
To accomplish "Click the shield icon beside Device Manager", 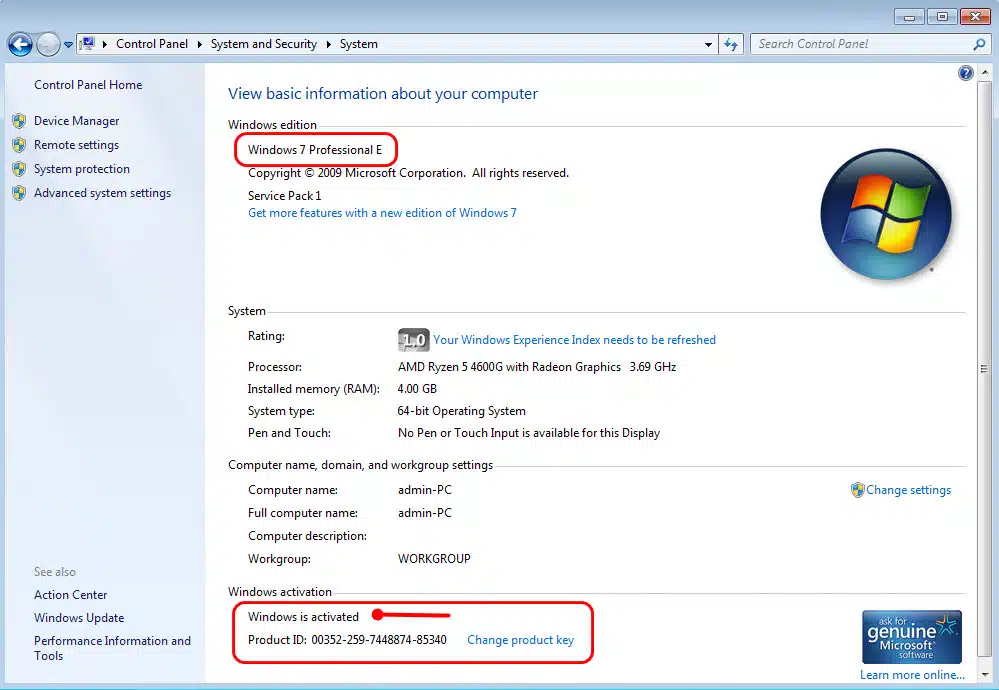I will point(19,121).
